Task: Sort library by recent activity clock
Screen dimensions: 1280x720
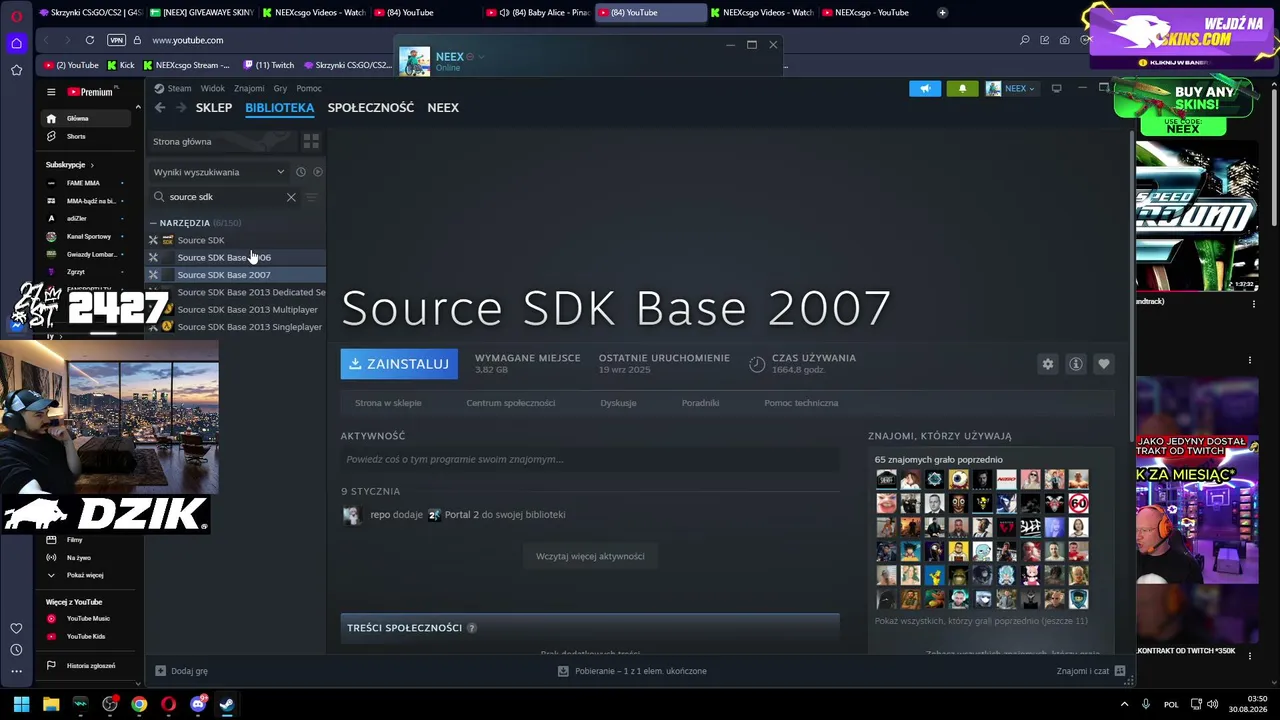Action: pyautogui.click(x=300, y=172)
